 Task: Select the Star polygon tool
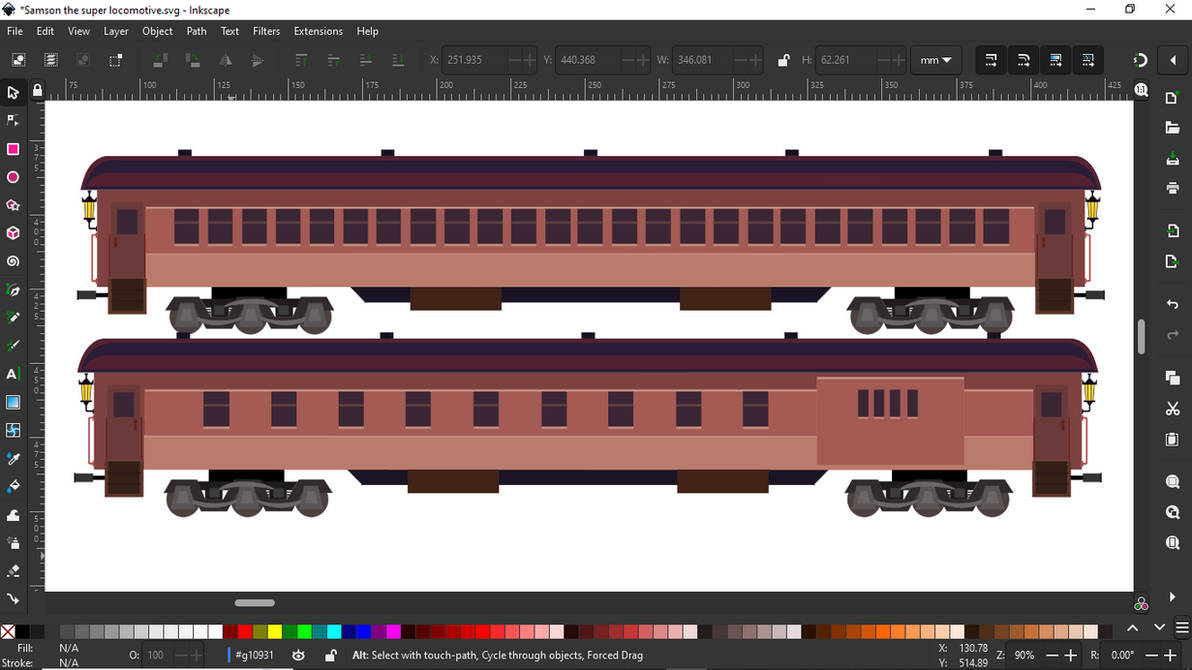coord(13,205)
